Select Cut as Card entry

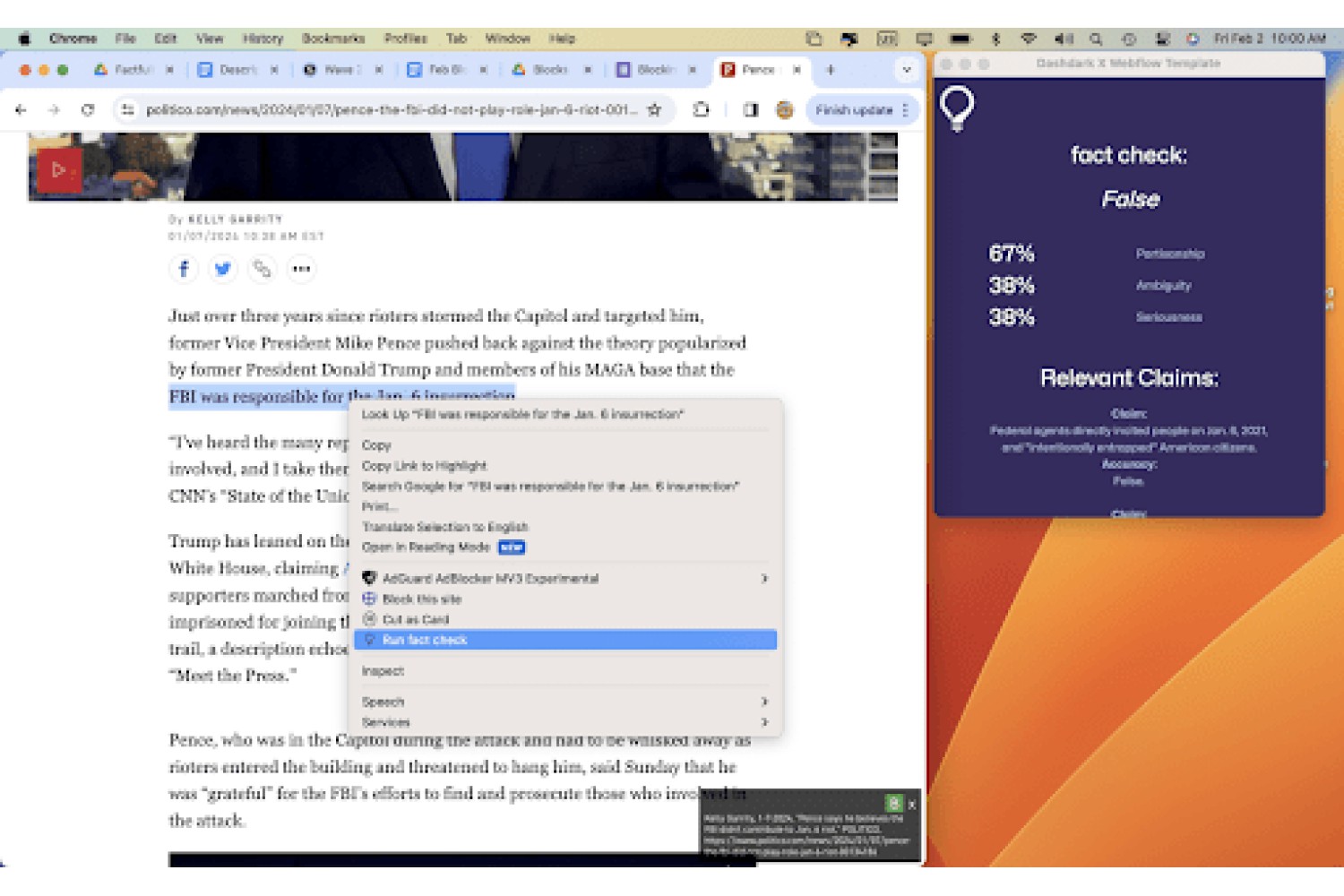pyautogui.click(x=564, y=619)
